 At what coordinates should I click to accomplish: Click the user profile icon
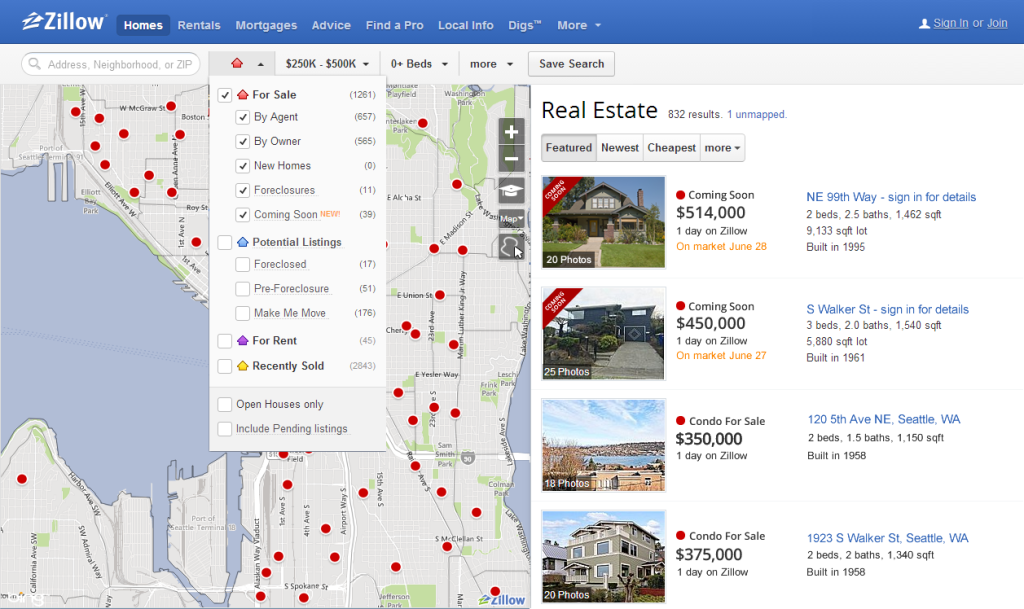pyautogui.click(x=924, y=24)
